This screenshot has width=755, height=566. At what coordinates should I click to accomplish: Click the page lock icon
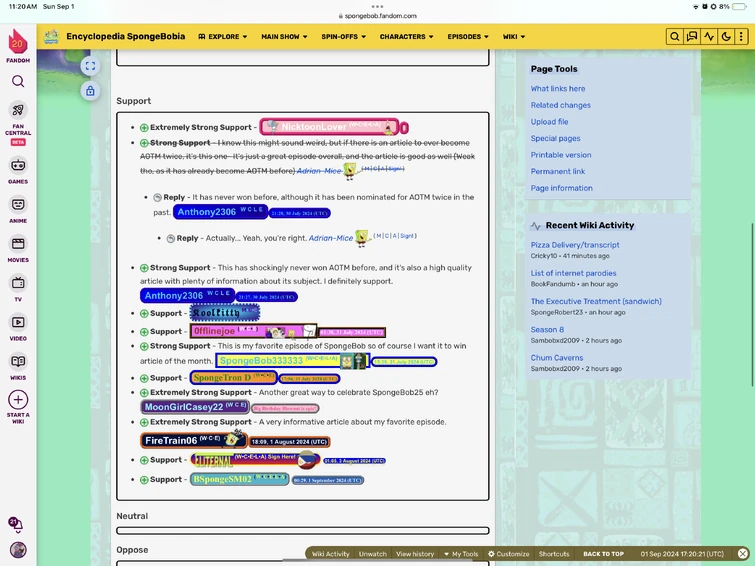click(90, 91)
